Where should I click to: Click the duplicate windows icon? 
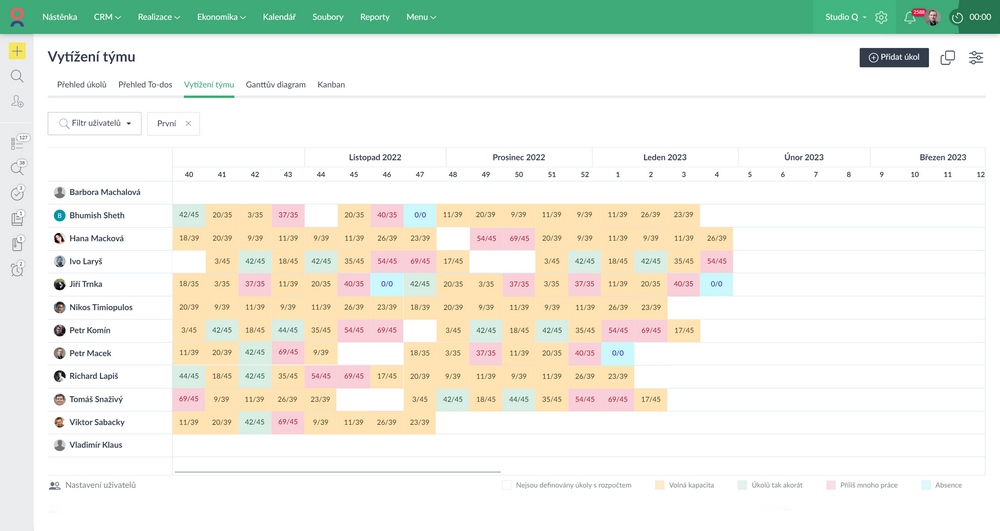coord(947,58)
